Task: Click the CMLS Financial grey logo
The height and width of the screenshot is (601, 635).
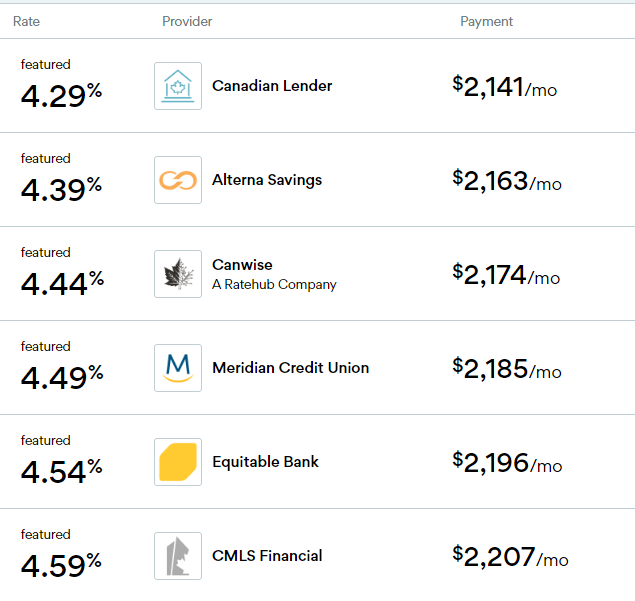Action: coord(178,556)
